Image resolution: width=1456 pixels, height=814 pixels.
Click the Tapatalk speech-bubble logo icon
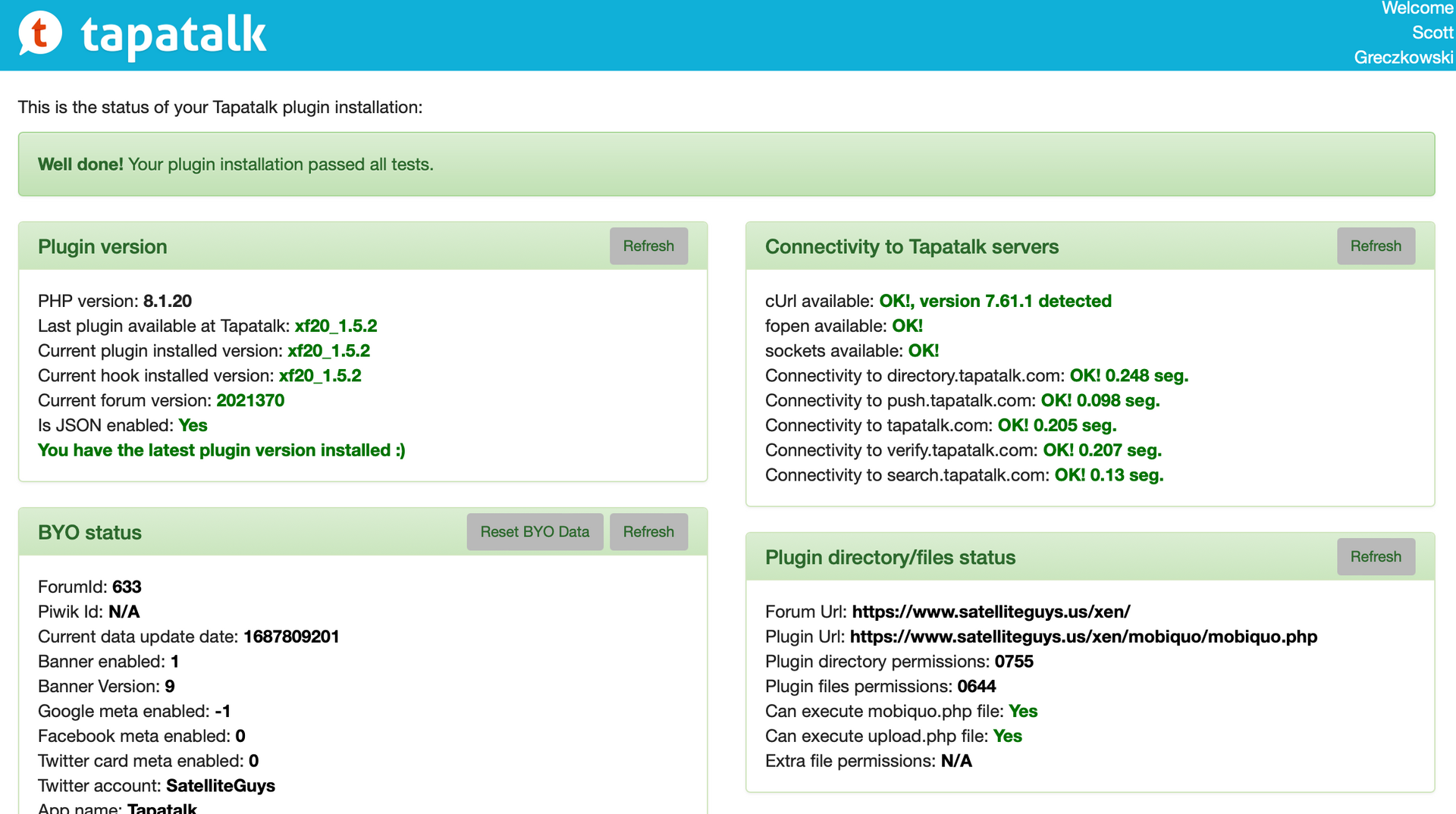point(40,33)
